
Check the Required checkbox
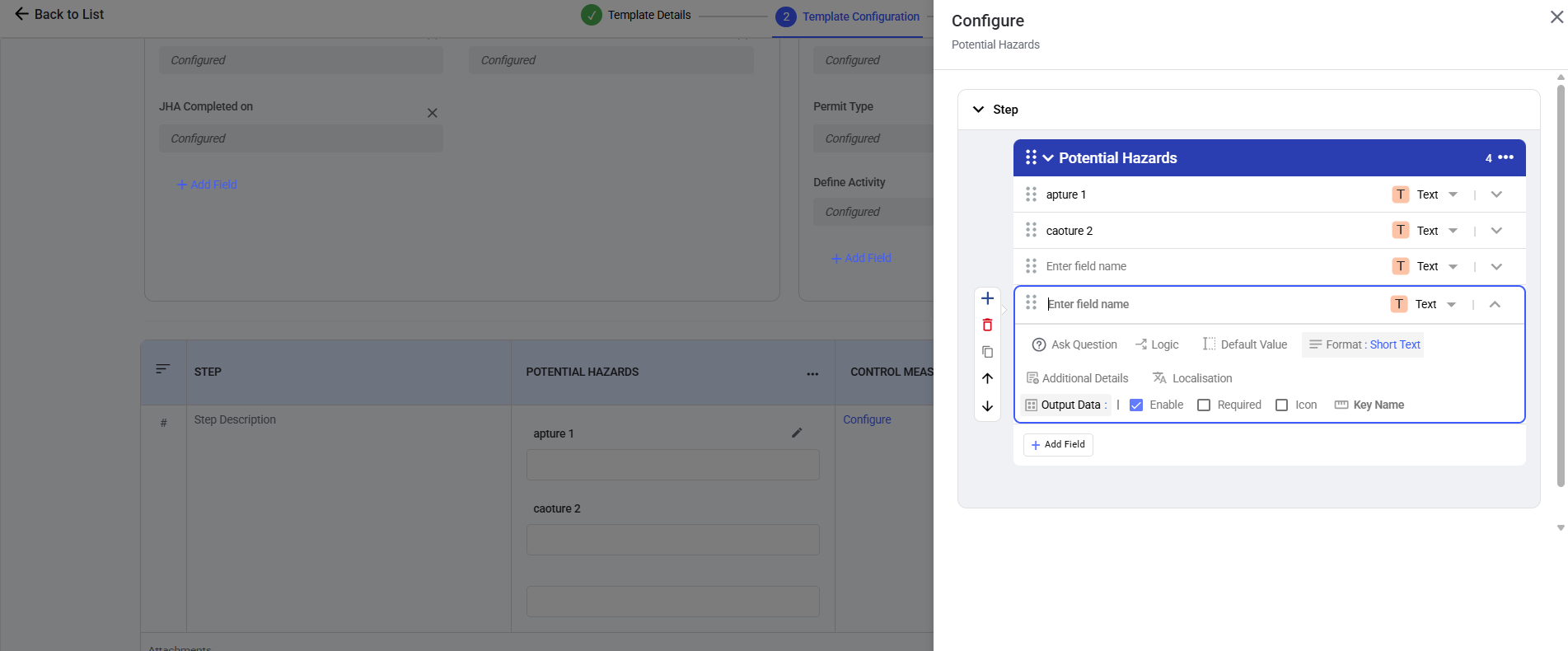1204,405
